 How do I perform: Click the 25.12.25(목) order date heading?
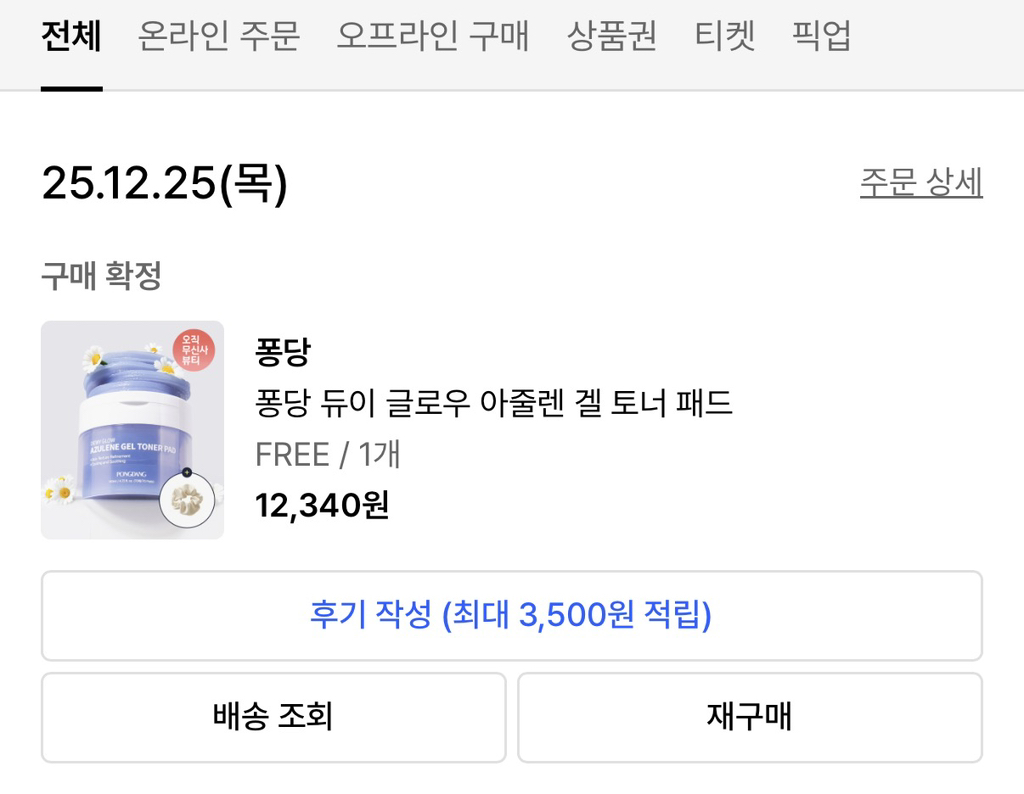165,184
